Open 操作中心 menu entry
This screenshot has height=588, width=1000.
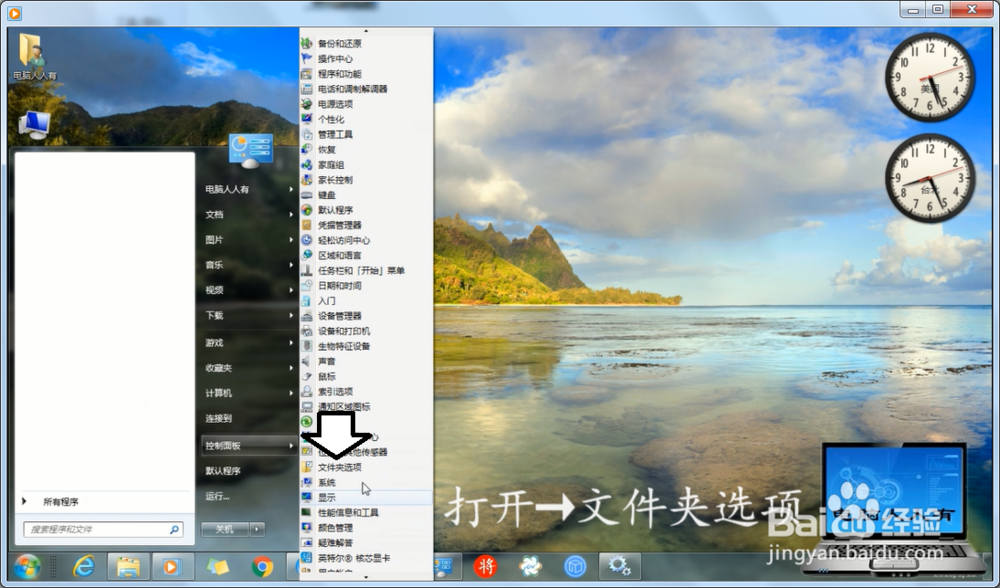point(335,59)
